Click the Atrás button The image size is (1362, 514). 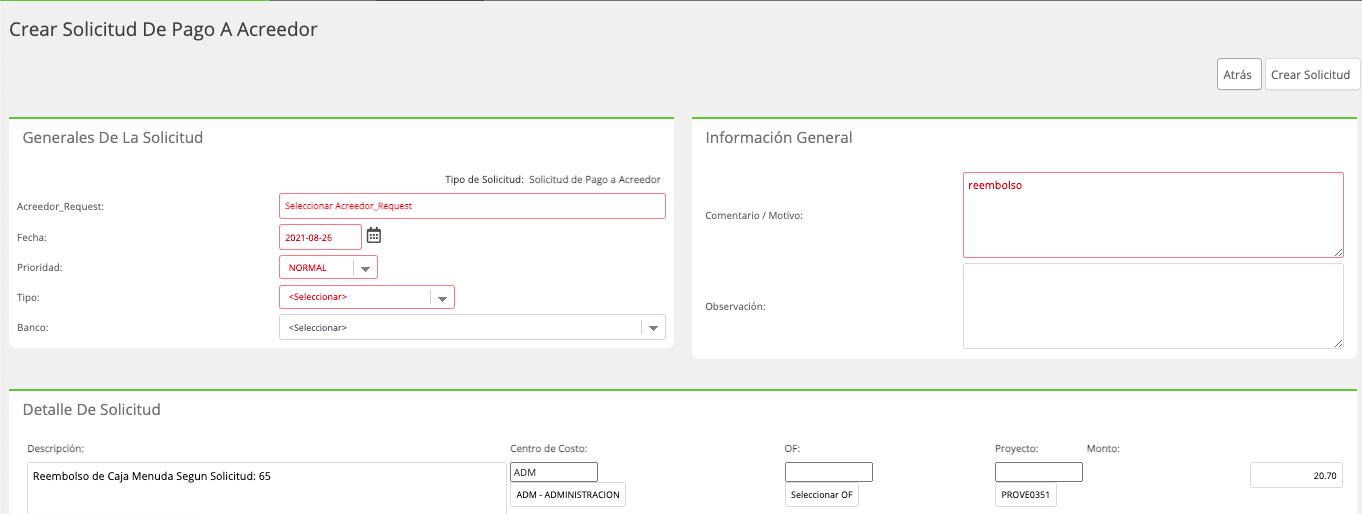[x=1239, y=75]
